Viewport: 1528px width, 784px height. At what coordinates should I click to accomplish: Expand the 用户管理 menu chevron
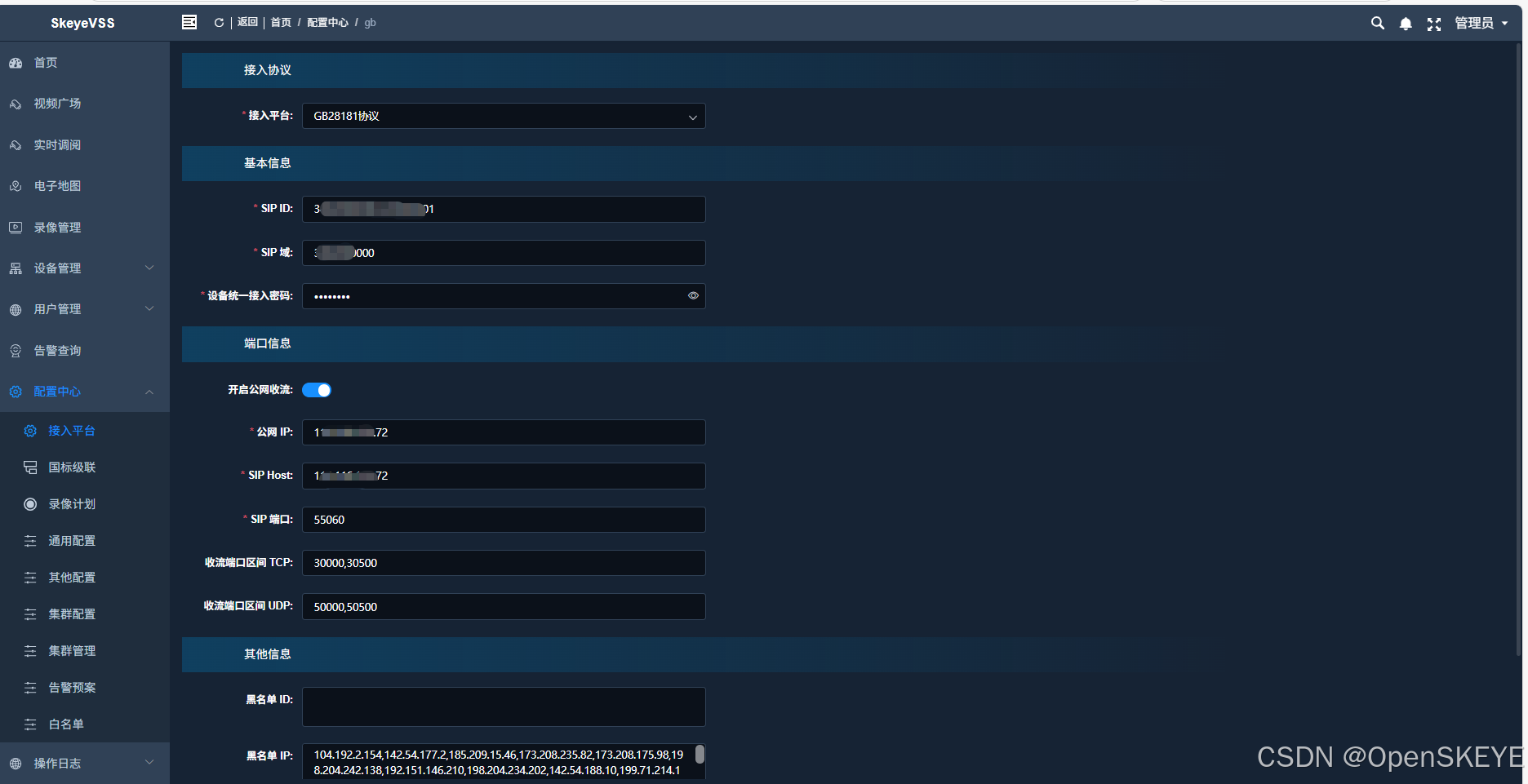149,308
